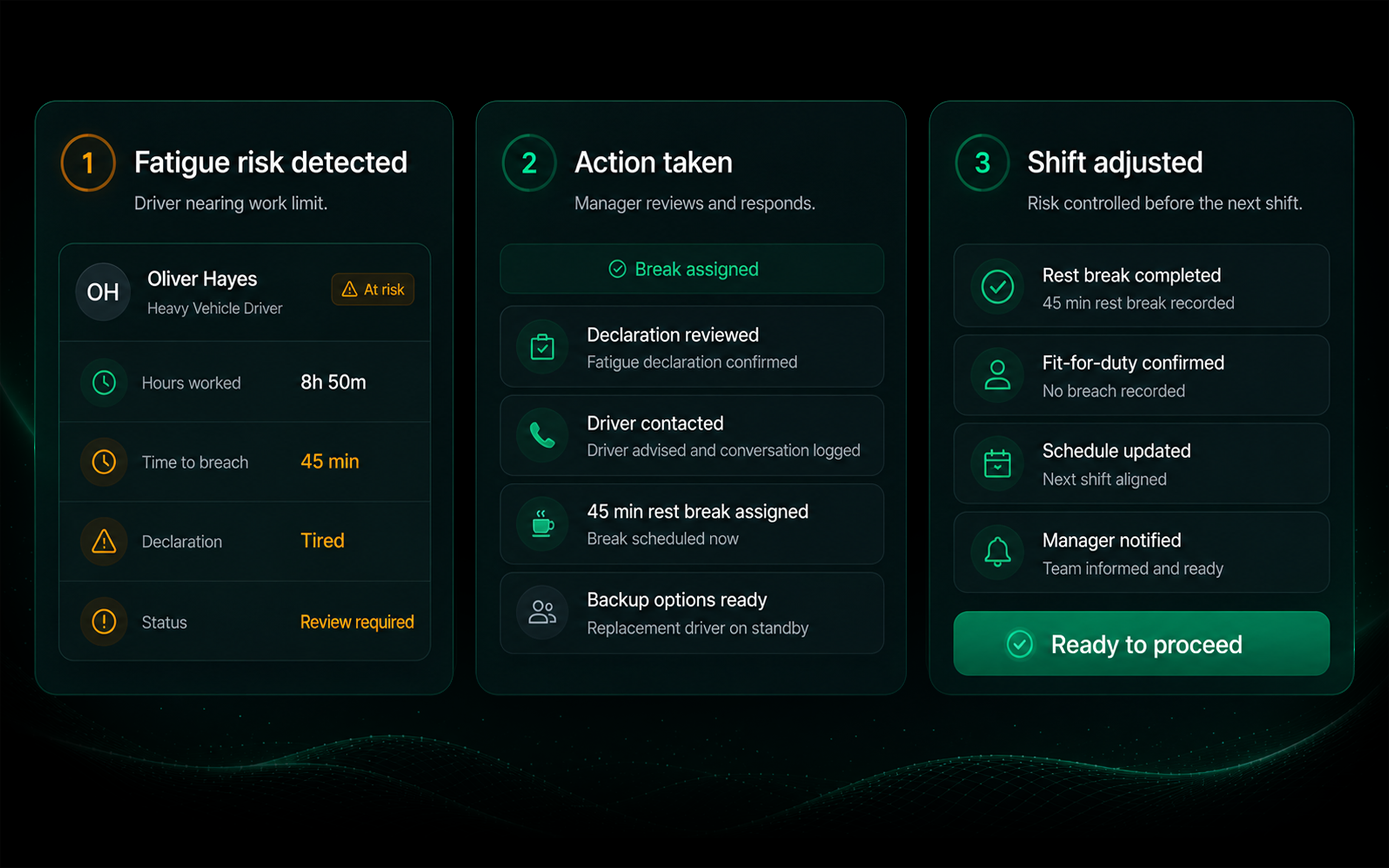Click the Next shift aligned subtitle
Viewport: 1389px width, 868px height.
[x=1104, y=479]
